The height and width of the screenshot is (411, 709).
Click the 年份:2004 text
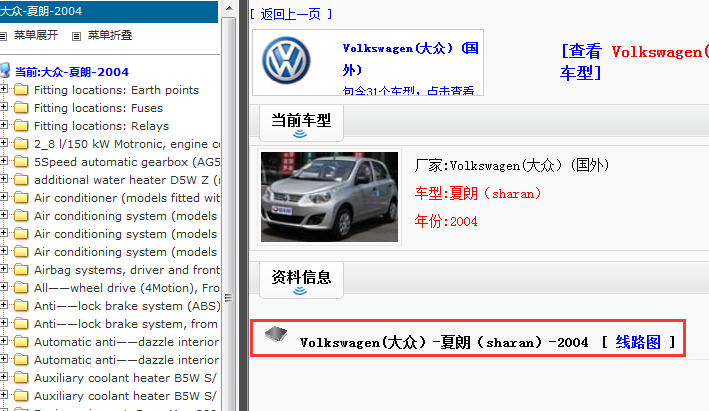click(x=446, y=222)
